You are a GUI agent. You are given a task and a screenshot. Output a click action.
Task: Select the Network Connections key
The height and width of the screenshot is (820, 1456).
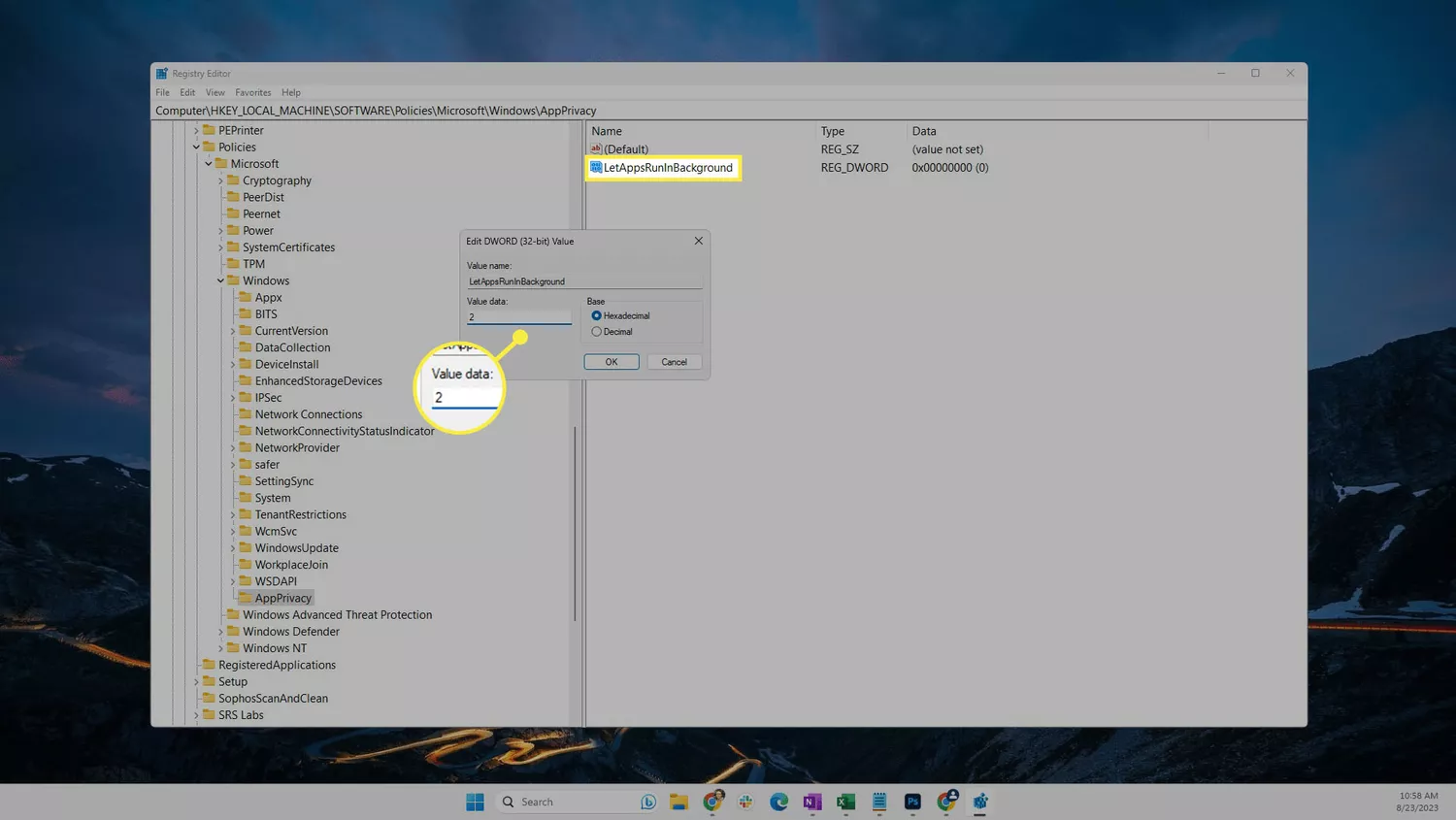[309, 414]
